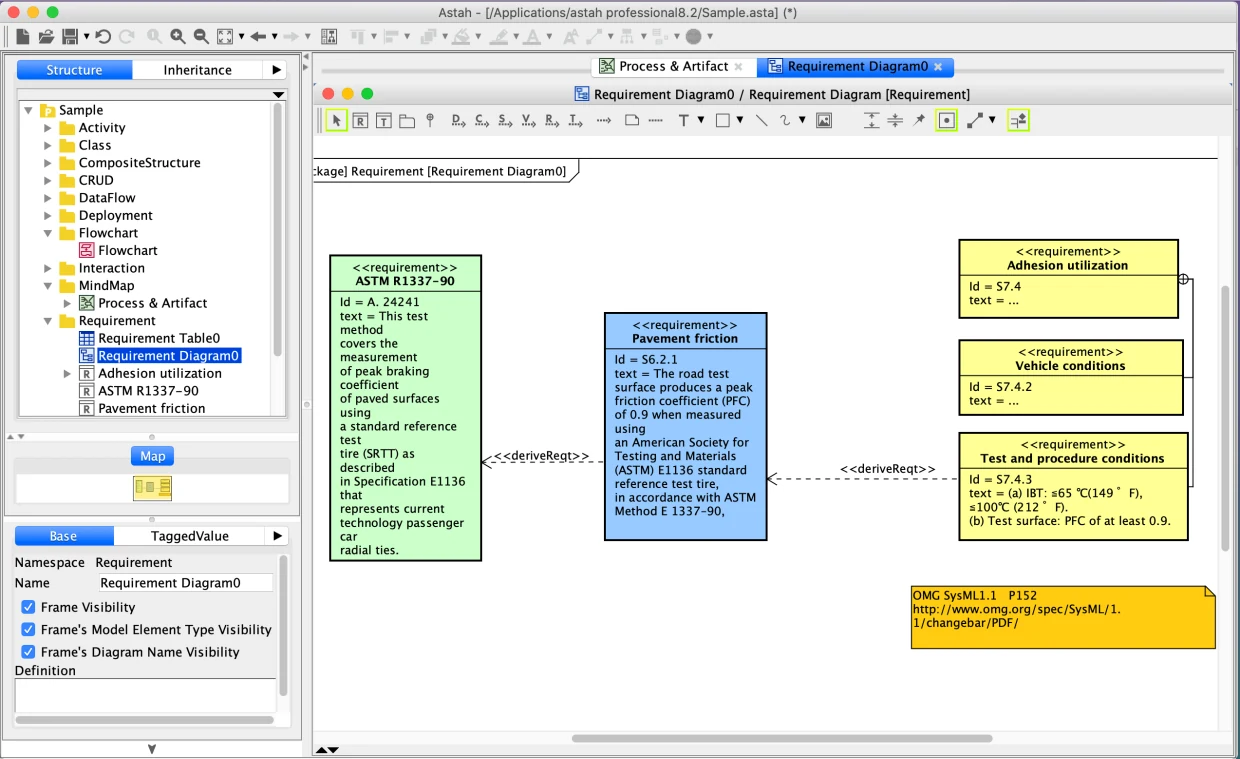Uncheck Frame's Diagram Name Visibility
The width and height of the screenshot is (1240, 759).
28,652
